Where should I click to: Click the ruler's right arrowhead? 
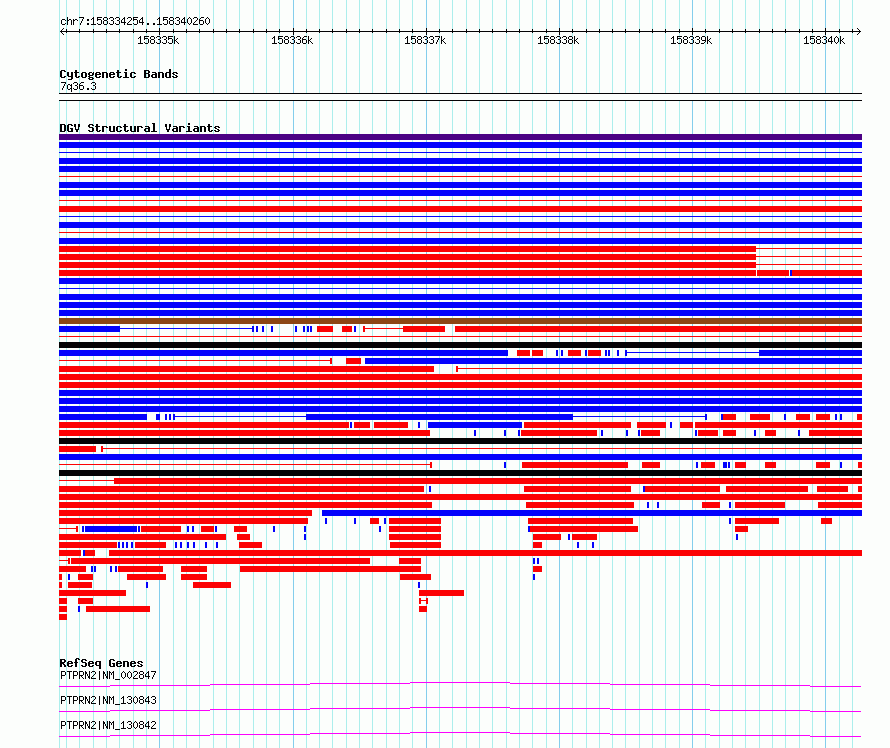(x=858, y=31)
